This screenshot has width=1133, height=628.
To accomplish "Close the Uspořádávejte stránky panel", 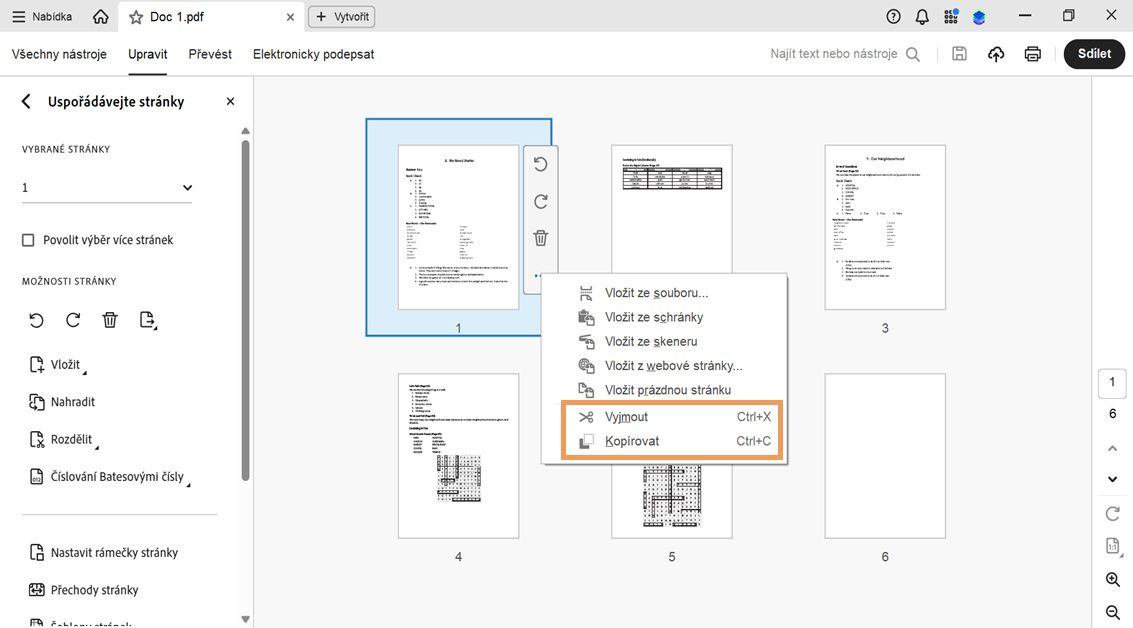I will 230,101.
